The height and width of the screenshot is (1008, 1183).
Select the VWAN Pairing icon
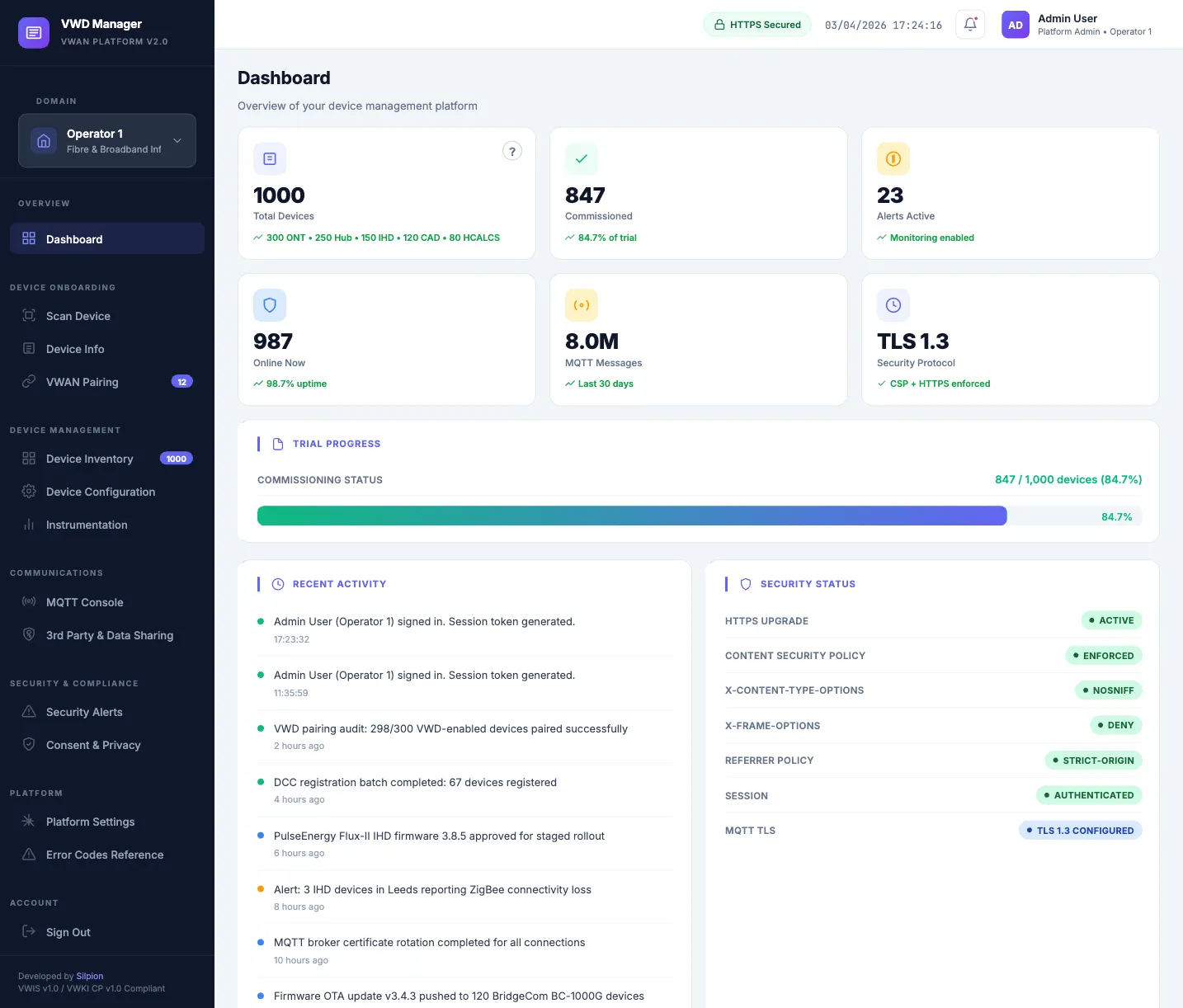(x=28, y=382)
